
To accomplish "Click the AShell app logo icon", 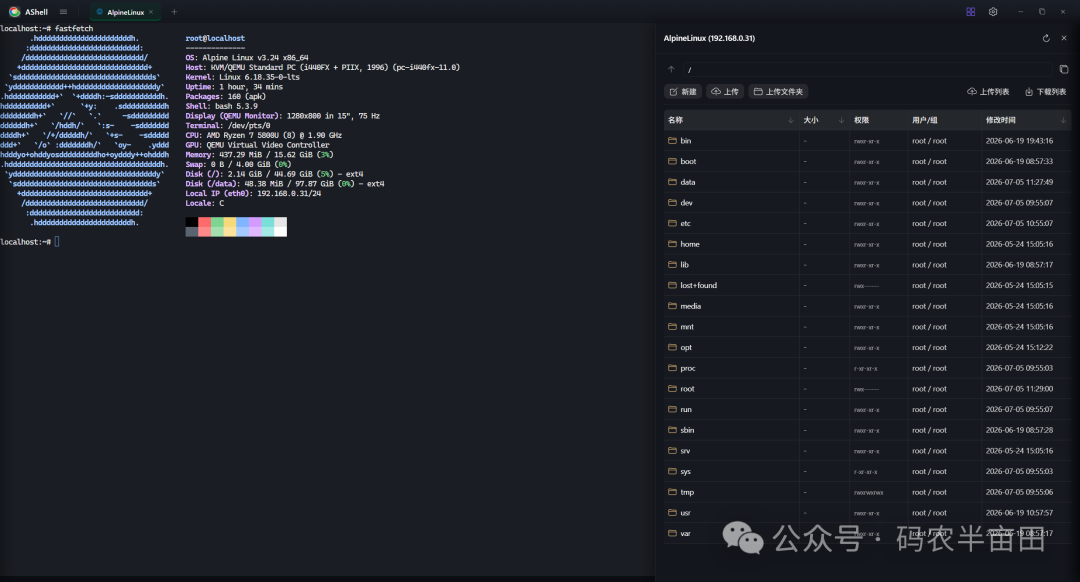I will pyautogui.click(x=14, y=12).
